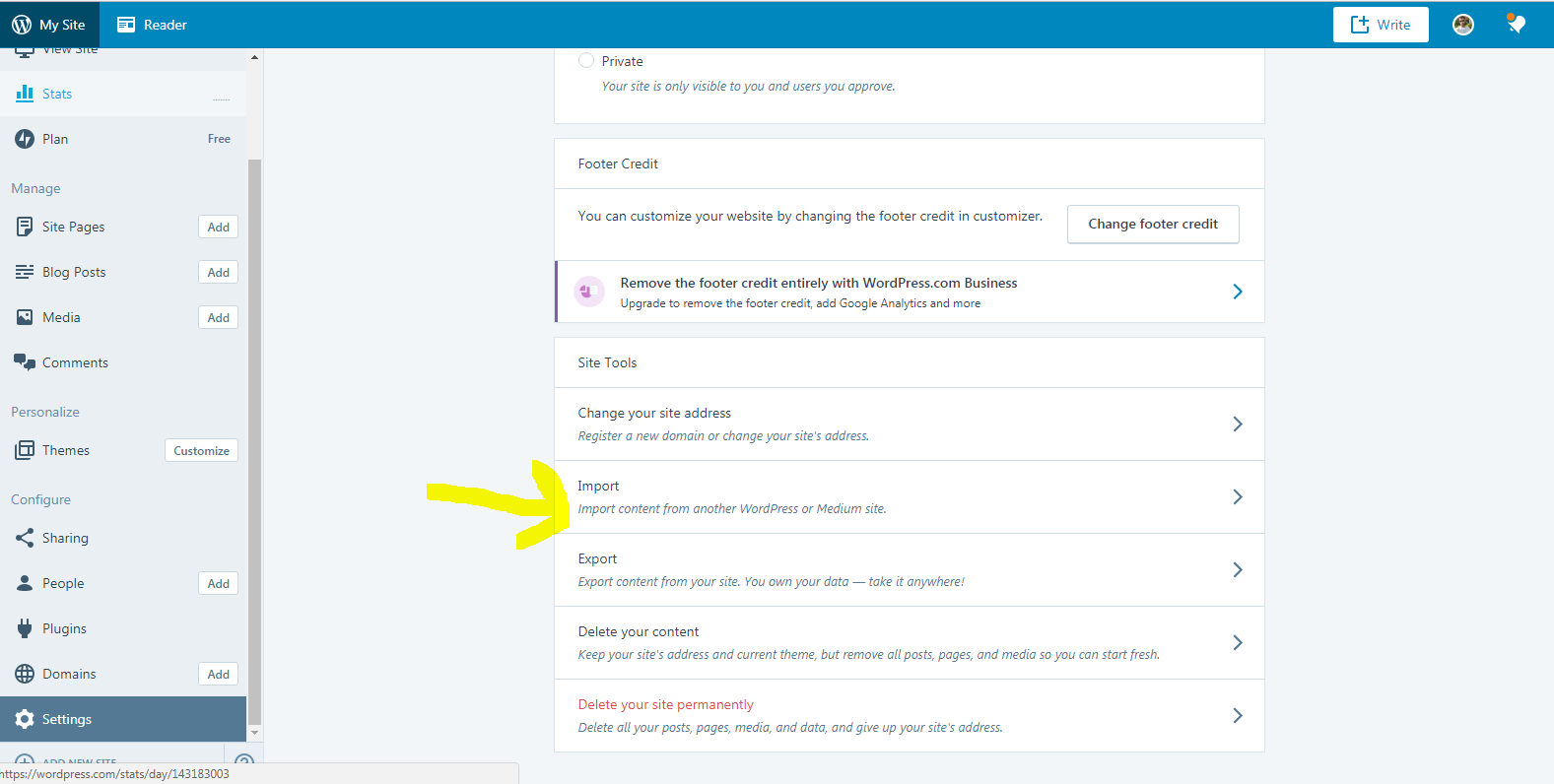1554x784 pixels.
Task: Click the Comments speech bubble icon
Action: [x=25, y=362]
